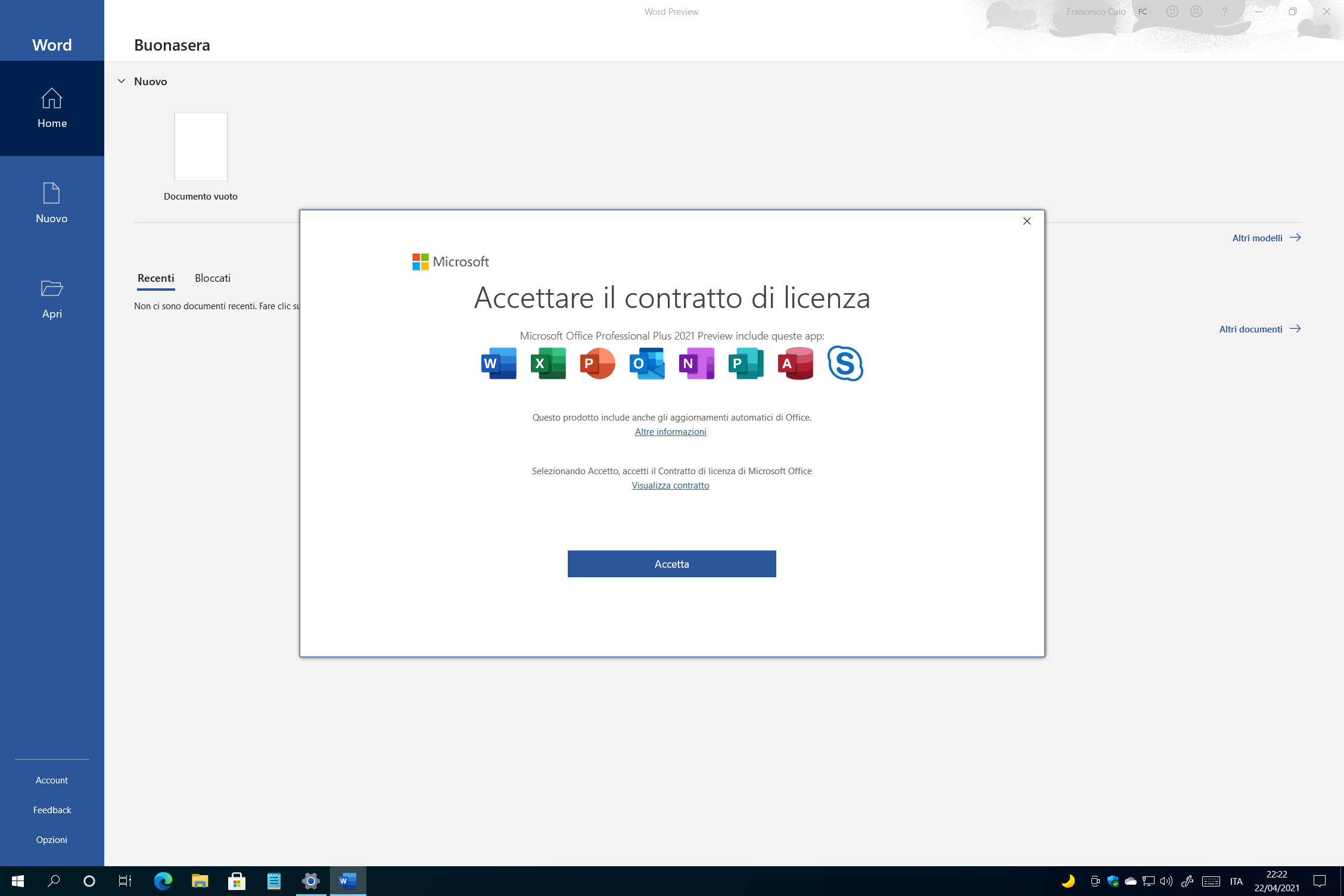Click the Word icon in the taskbar
This screenshot has height=896, width=1344.
(x=348, y=881)
